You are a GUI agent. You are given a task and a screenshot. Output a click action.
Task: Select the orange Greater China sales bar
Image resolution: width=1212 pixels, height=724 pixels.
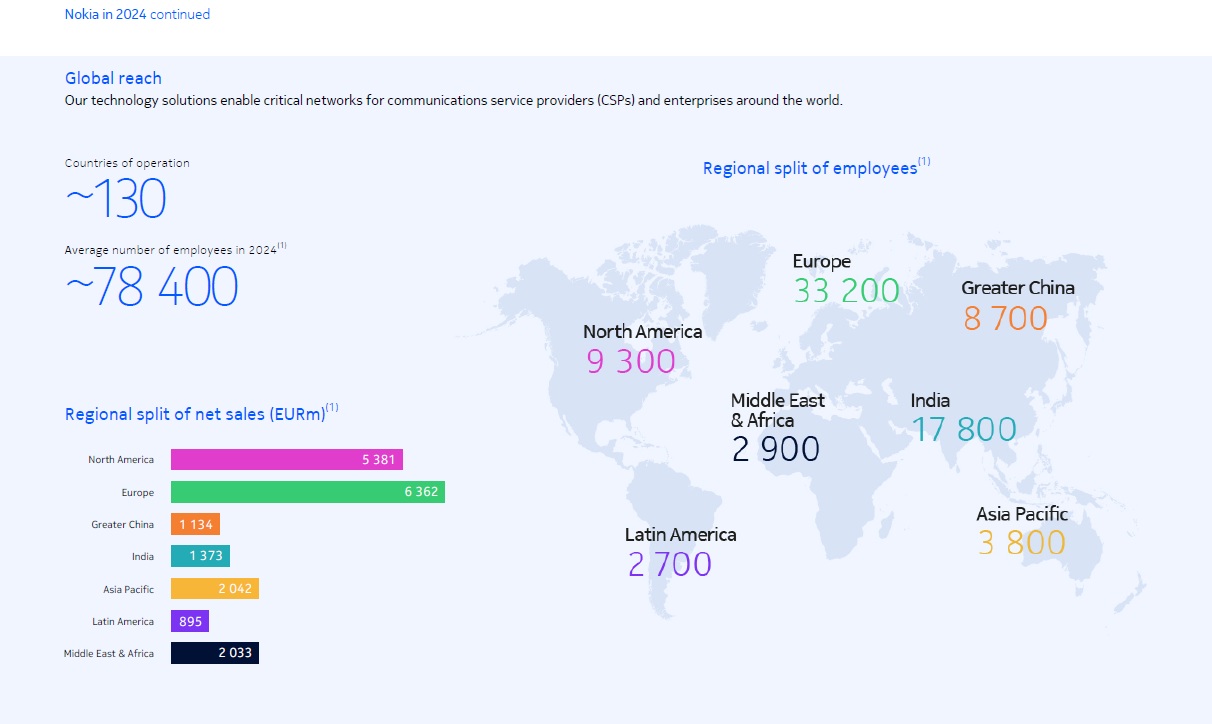[x=195, y=524]
